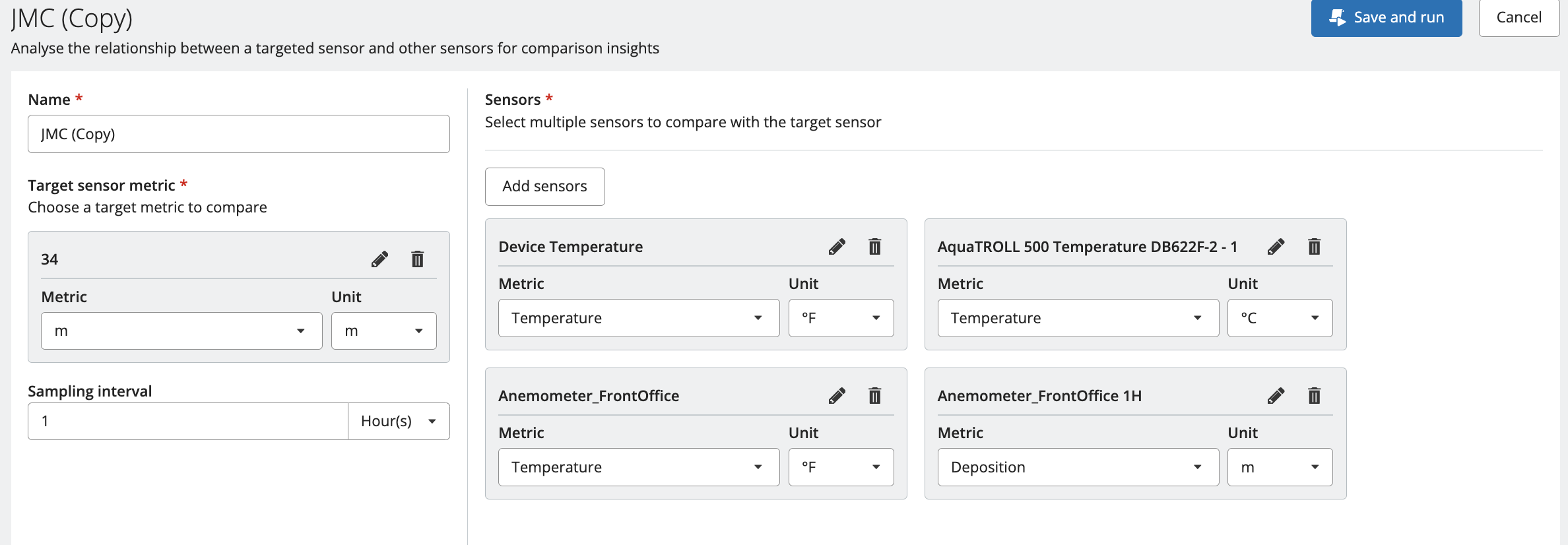The image size is (1568, 545).
Task: Open Deposition metric dropdown
Action: 1078,467
